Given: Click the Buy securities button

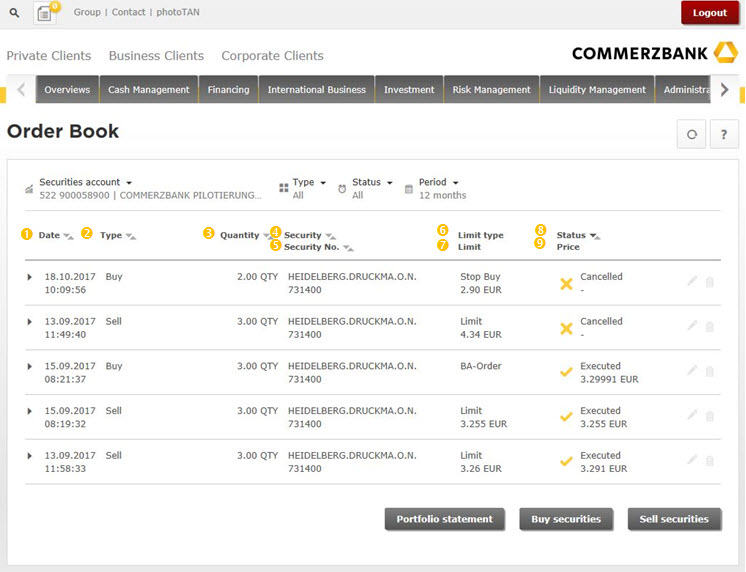Looking at the screenshot, I should pos(566,519).
